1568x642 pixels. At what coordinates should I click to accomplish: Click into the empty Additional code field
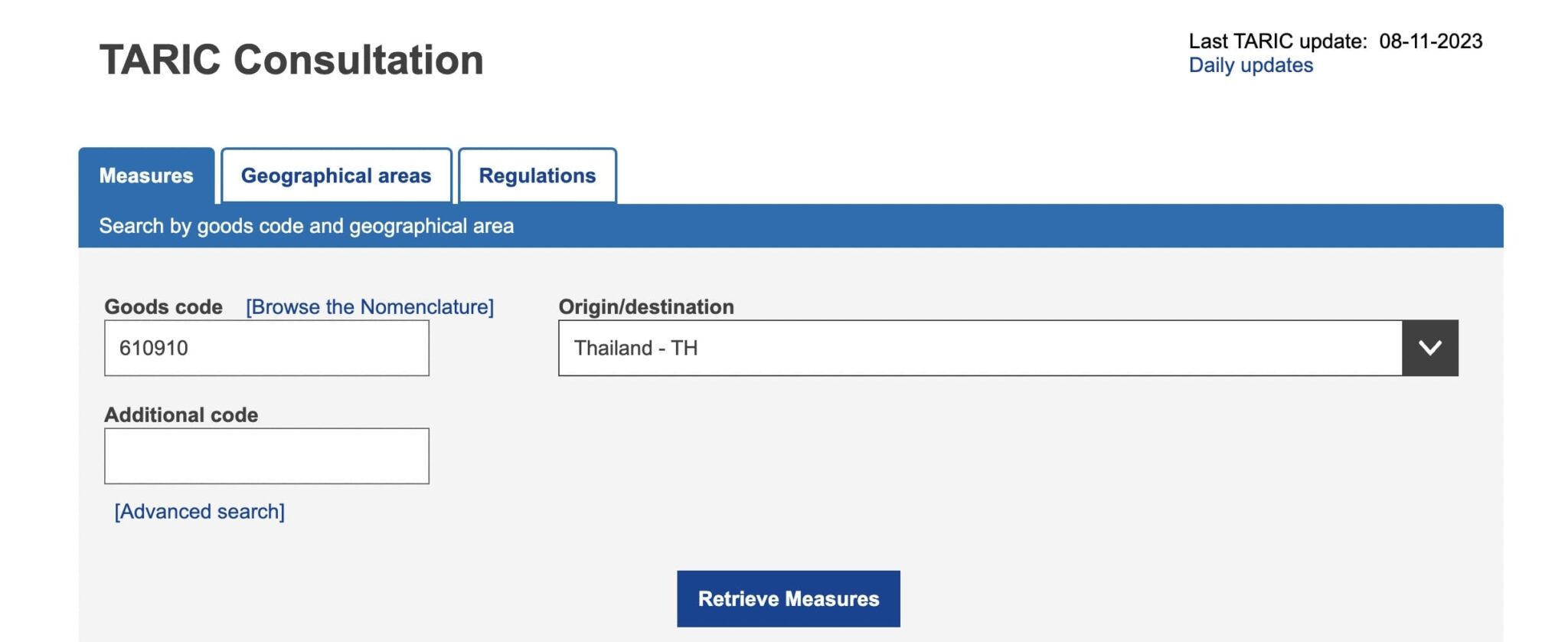[266, 456]
